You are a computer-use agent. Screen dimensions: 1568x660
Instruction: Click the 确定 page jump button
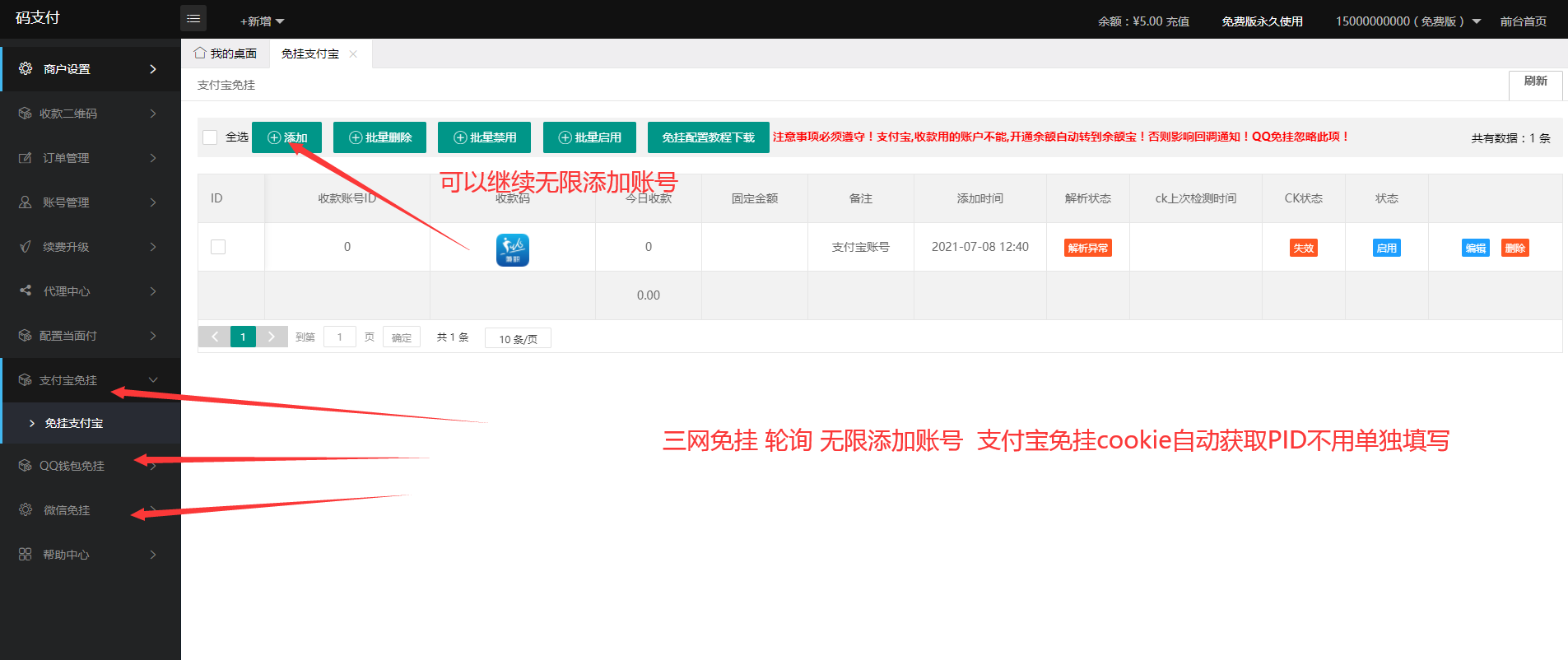pyautogui.click(x=402, y=337)
